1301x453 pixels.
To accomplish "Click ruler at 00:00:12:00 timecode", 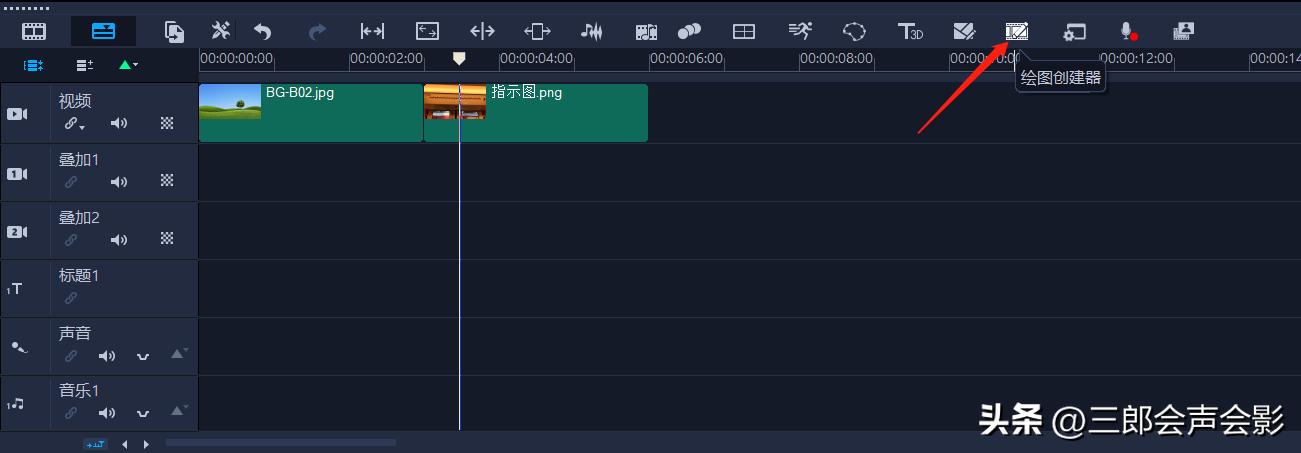I will pyautogui.click(x=1136, y=59).
